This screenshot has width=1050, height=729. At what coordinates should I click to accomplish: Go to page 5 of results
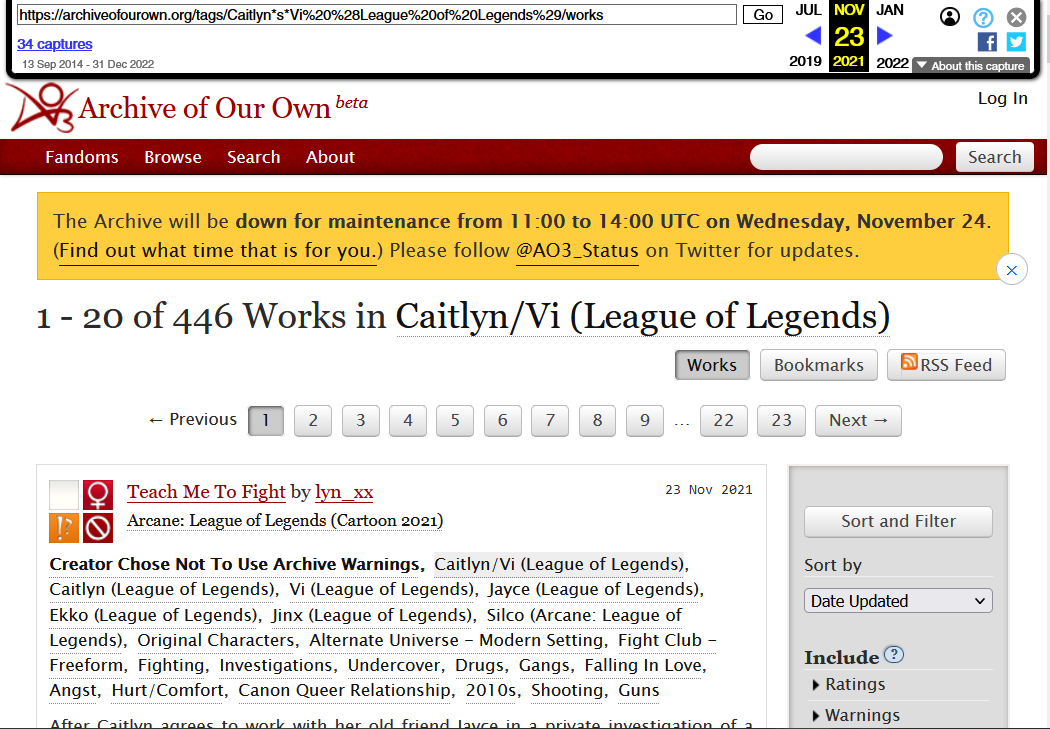(455, 420)
